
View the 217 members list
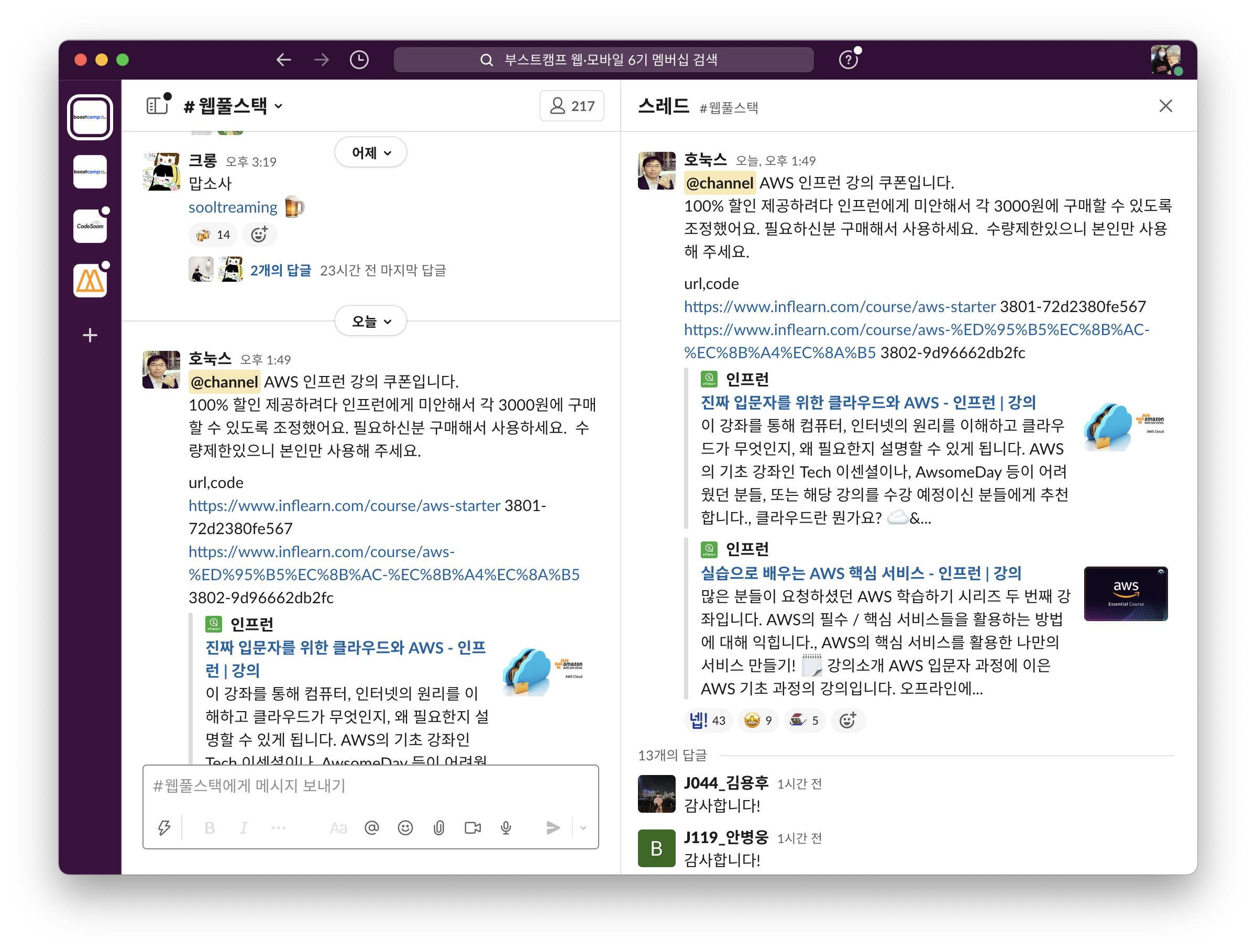click(571, 106)
